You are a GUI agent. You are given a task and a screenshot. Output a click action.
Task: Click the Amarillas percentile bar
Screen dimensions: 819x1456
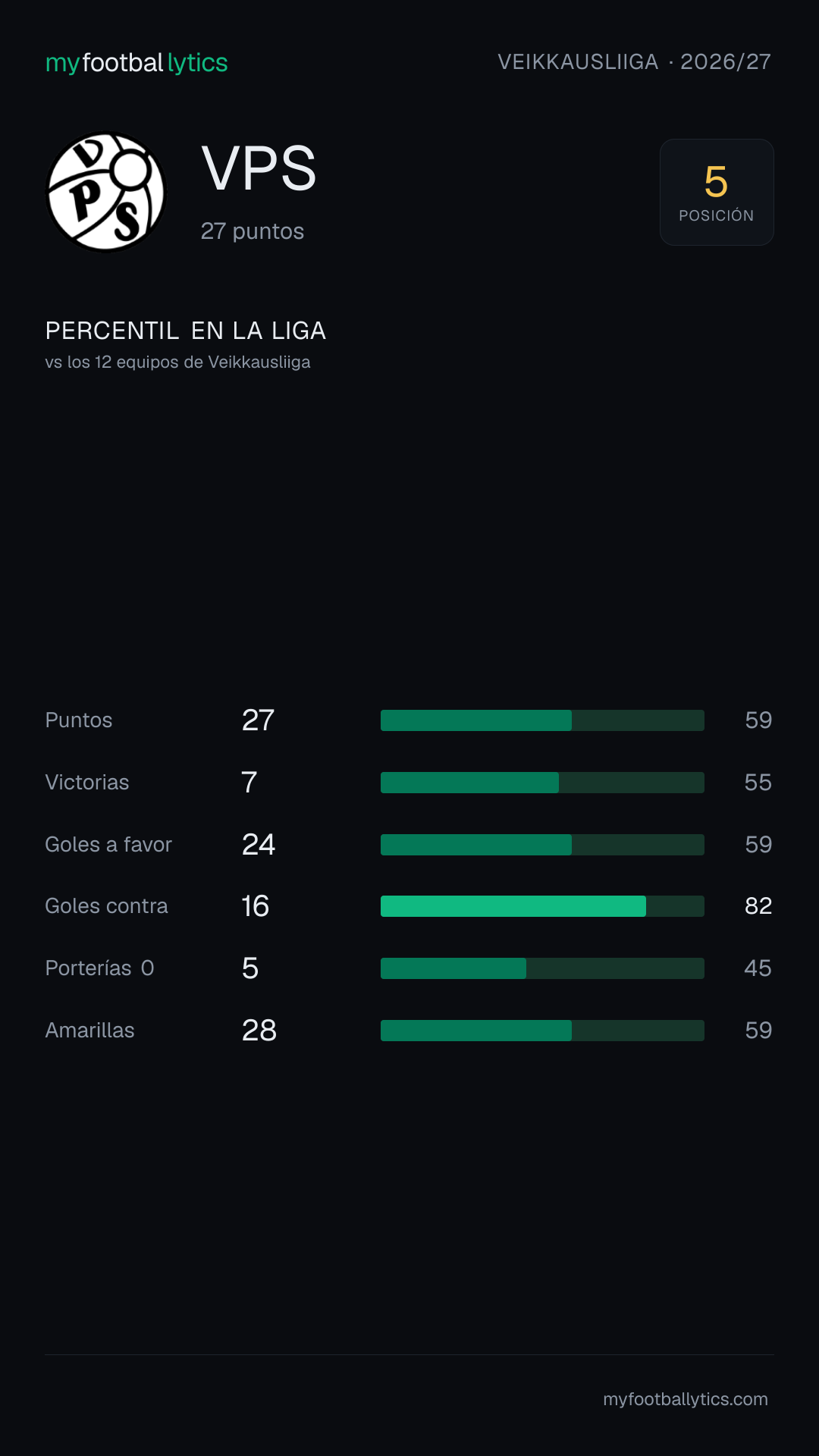(x=542, y=1031)
